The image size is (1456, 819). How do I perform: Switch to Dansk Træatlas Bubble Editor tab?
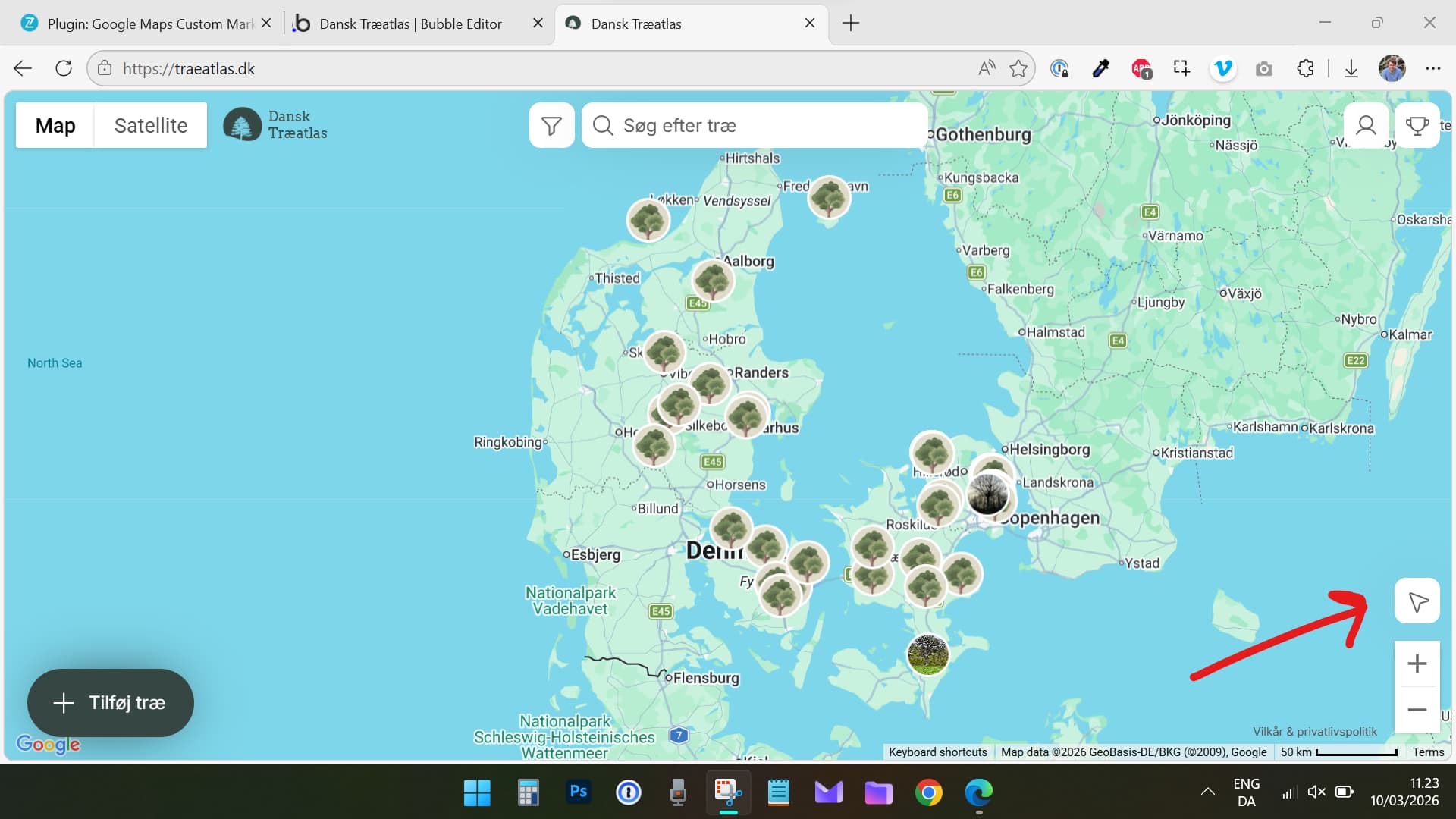[x=410, y=24]
